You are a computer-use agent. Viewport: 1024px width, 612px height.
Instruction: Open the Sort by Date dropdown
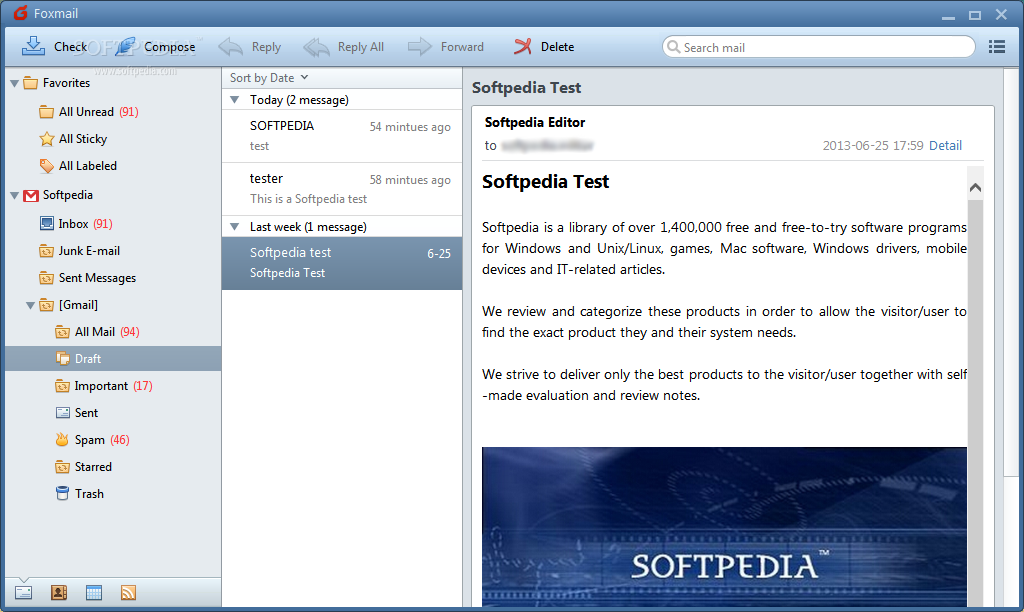pos(268,78)
